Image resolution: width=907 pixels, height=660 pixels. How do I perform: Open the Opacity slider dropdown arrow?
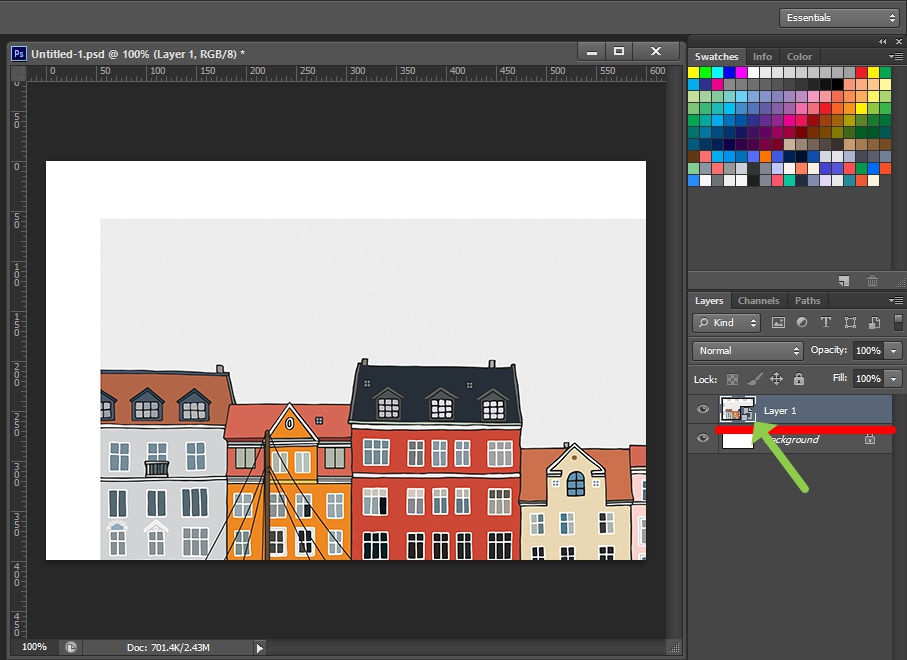tap(894, 351)
